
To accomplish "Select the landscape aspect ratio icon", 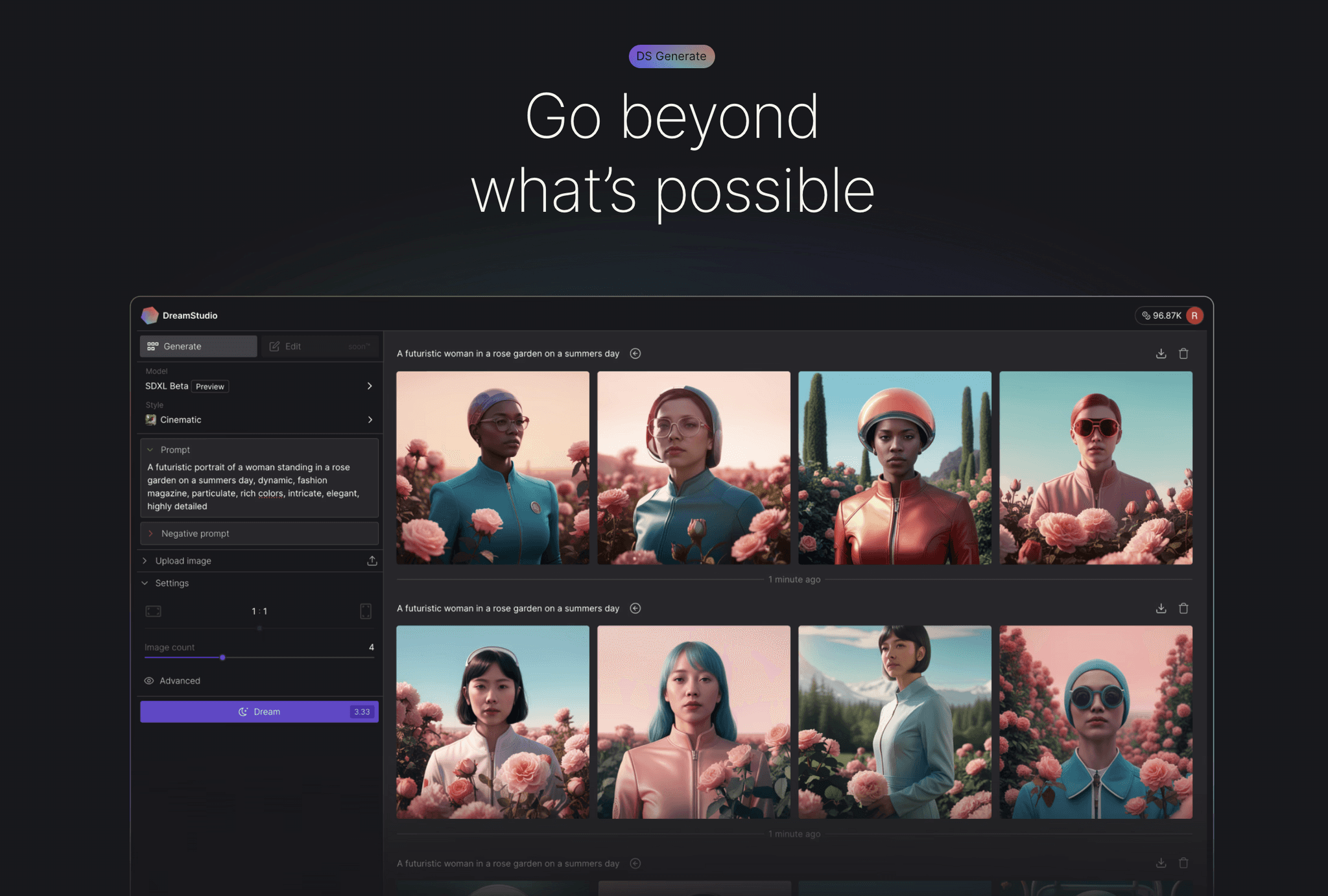I will [153, 611].
